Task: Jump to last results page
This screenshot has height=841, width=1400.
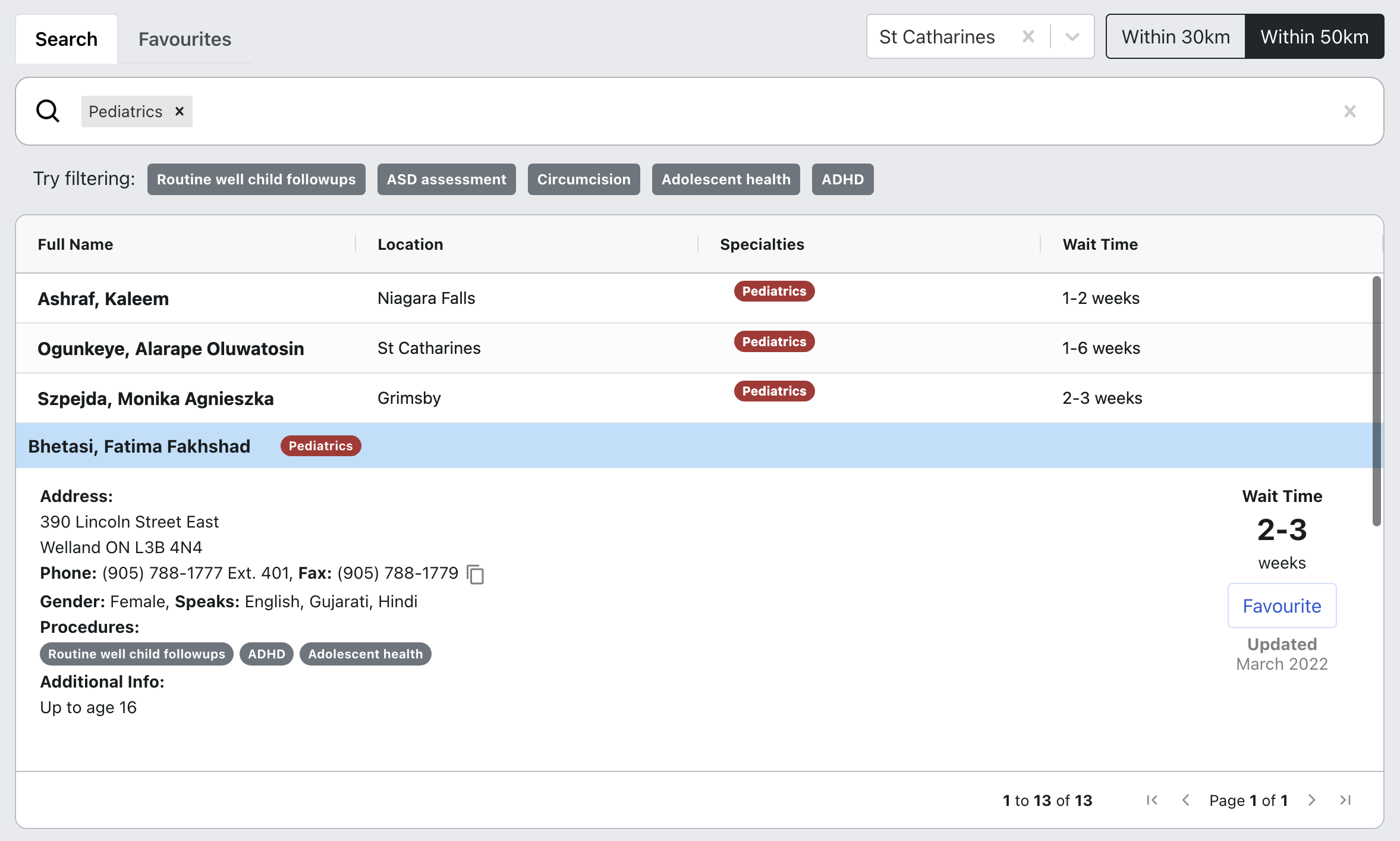Action: (x=1346, y=800)
